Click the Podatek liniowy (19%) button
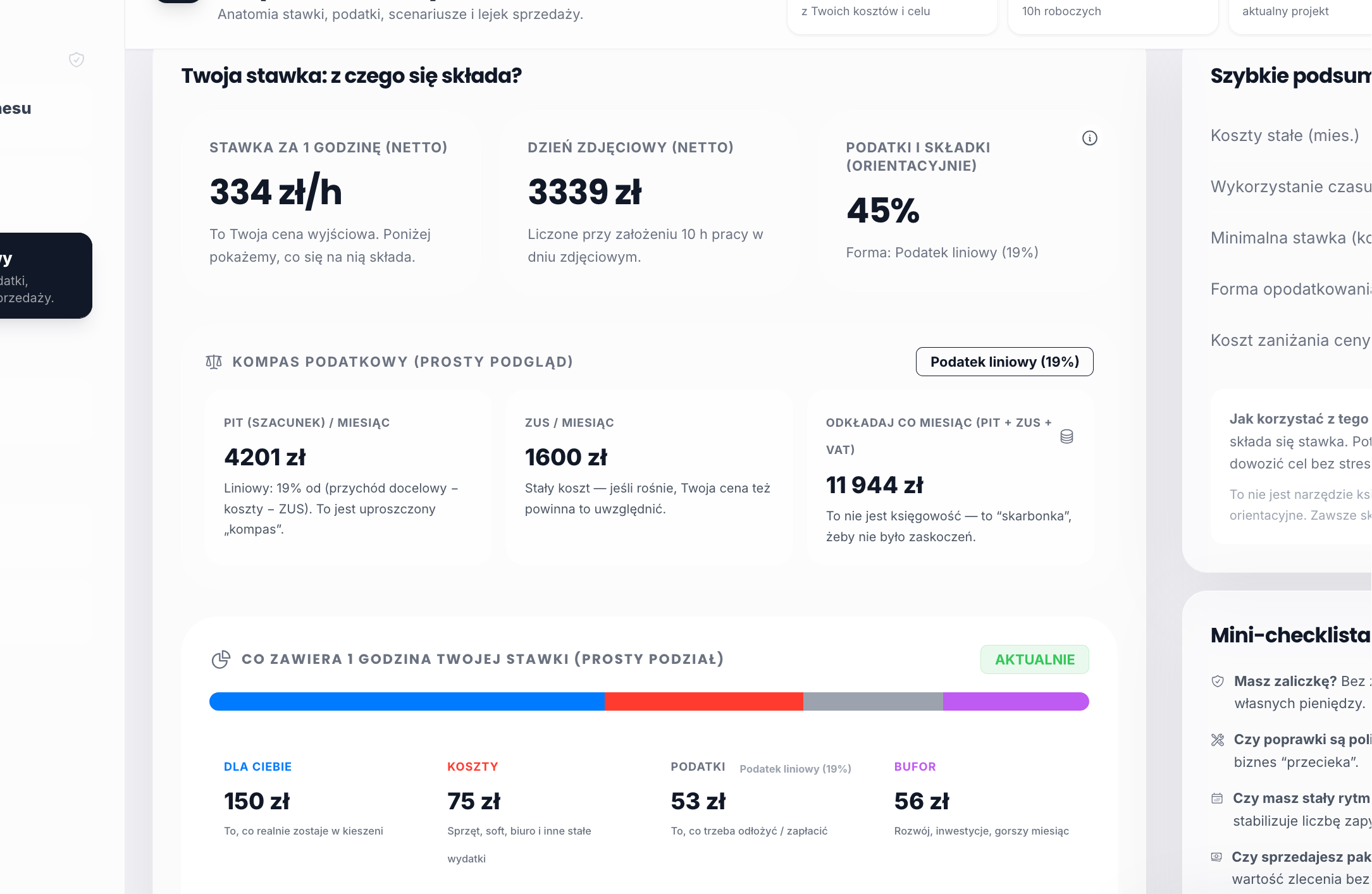 click(x=1004, y=362)
